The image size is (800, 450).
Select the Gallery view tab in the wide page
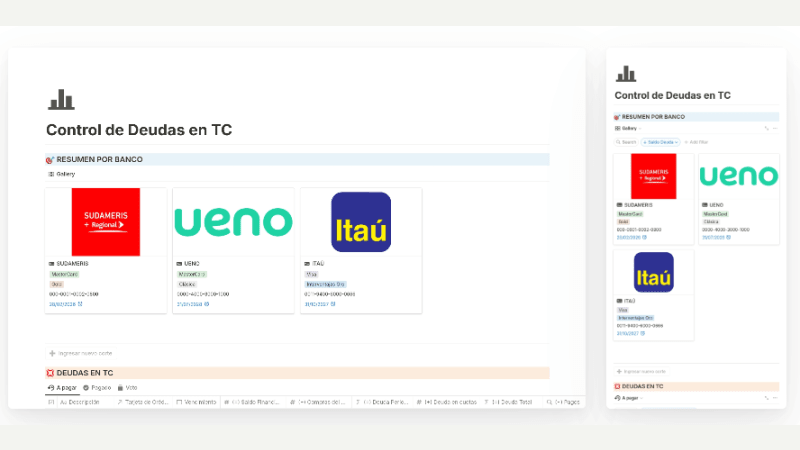(62, 174)
